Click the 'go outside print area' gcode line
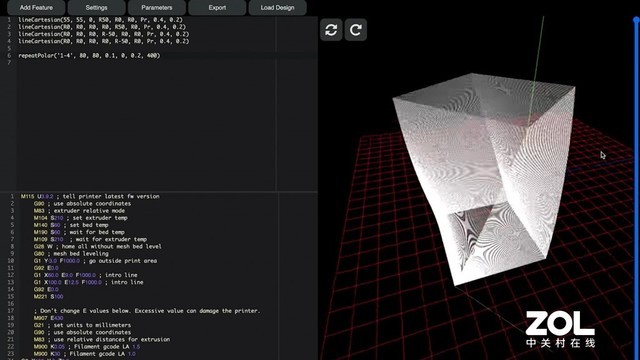The height and width of the screenshot is (360, 640). pyautogui.click(x=95, y=261)
